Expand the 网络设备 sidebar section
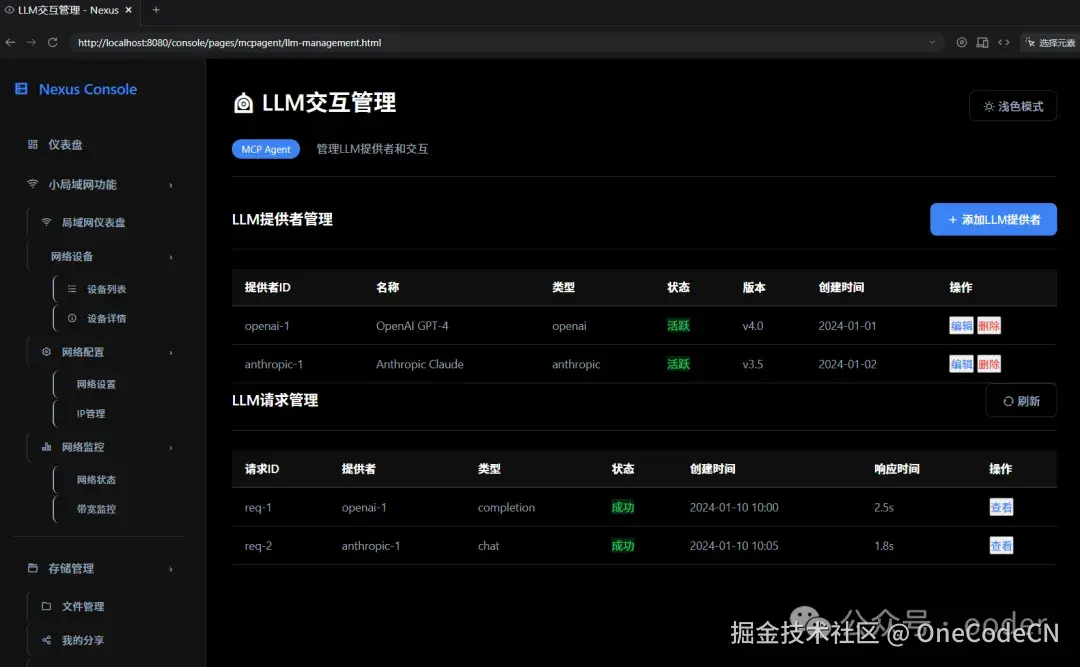1080x667 pixels. 171,256
